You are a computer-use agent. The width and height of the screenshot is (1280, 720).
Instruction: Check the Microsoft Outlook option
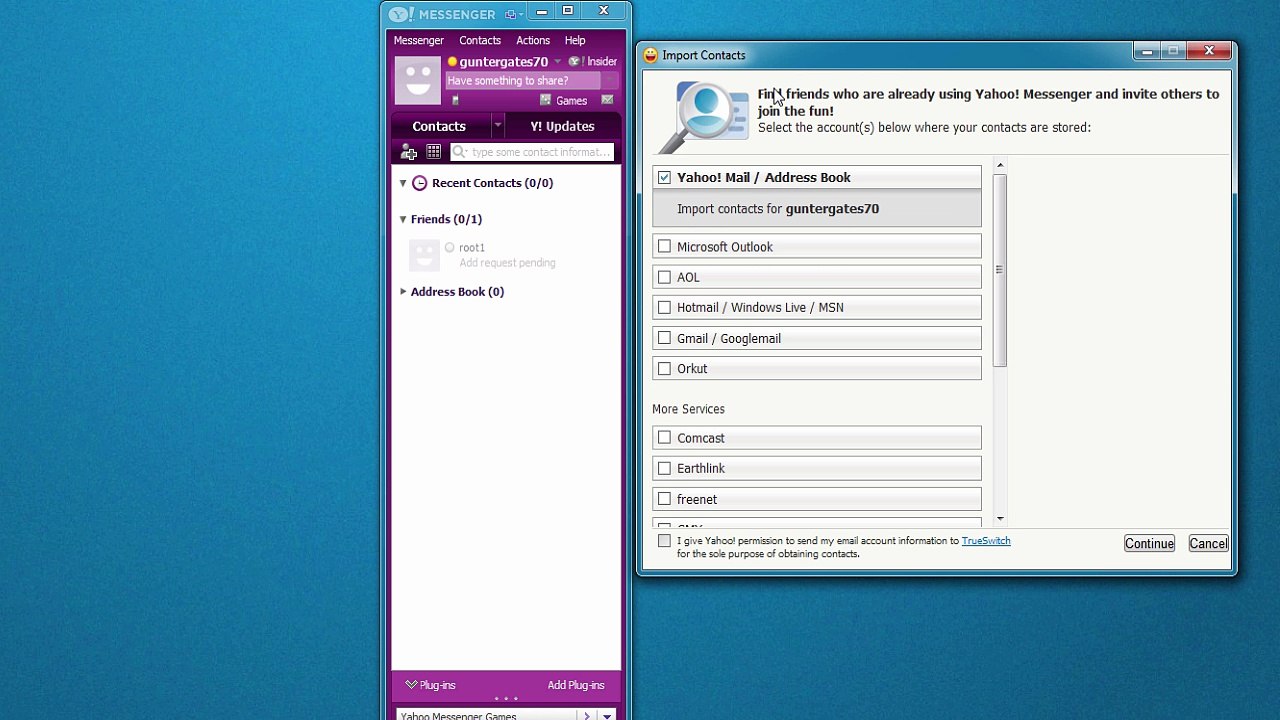click(664, 246)
